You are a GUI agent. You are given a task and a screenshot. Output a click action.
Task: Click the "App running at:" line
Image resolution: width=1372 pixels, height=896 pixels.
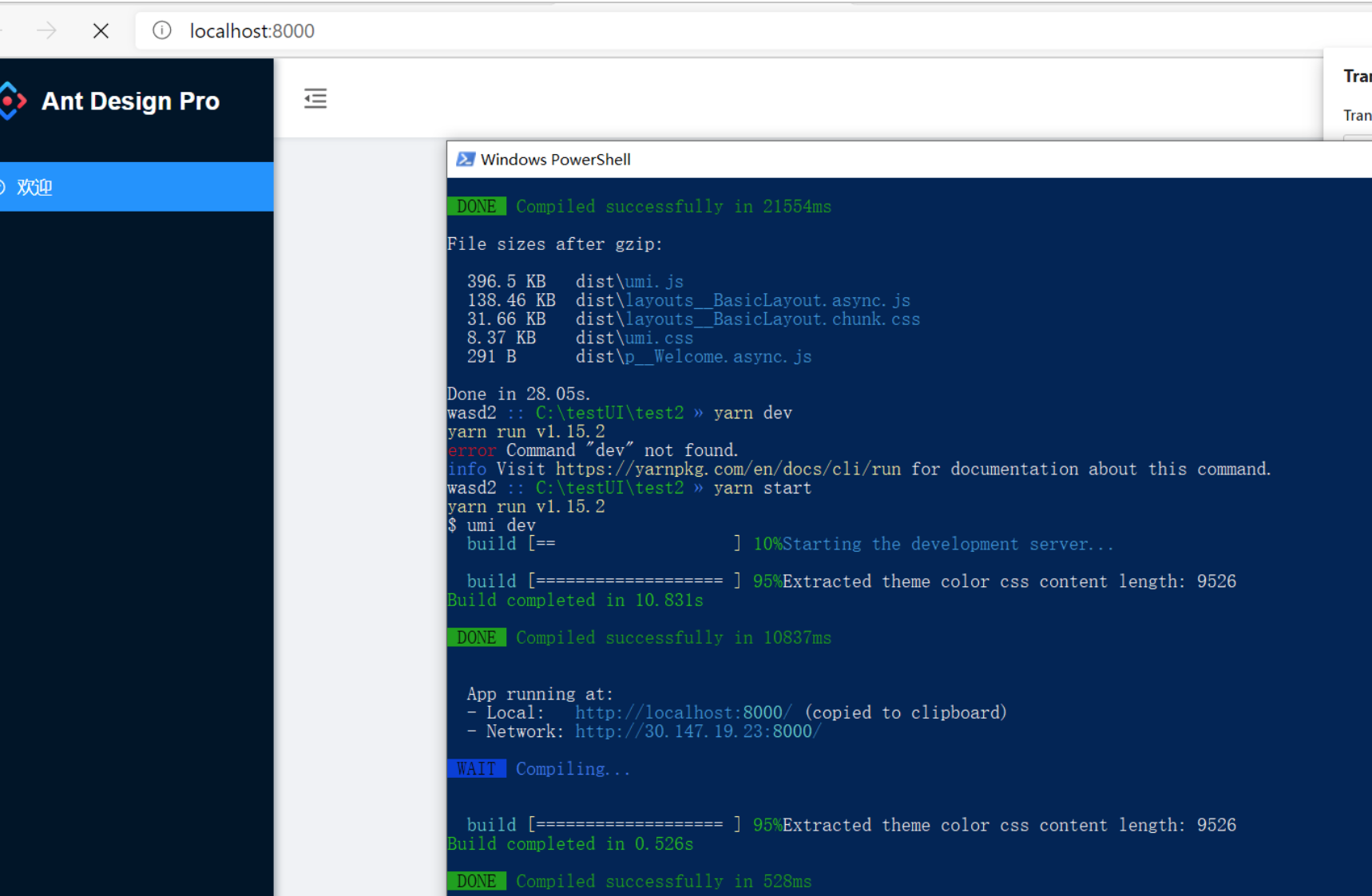point(540,695)
